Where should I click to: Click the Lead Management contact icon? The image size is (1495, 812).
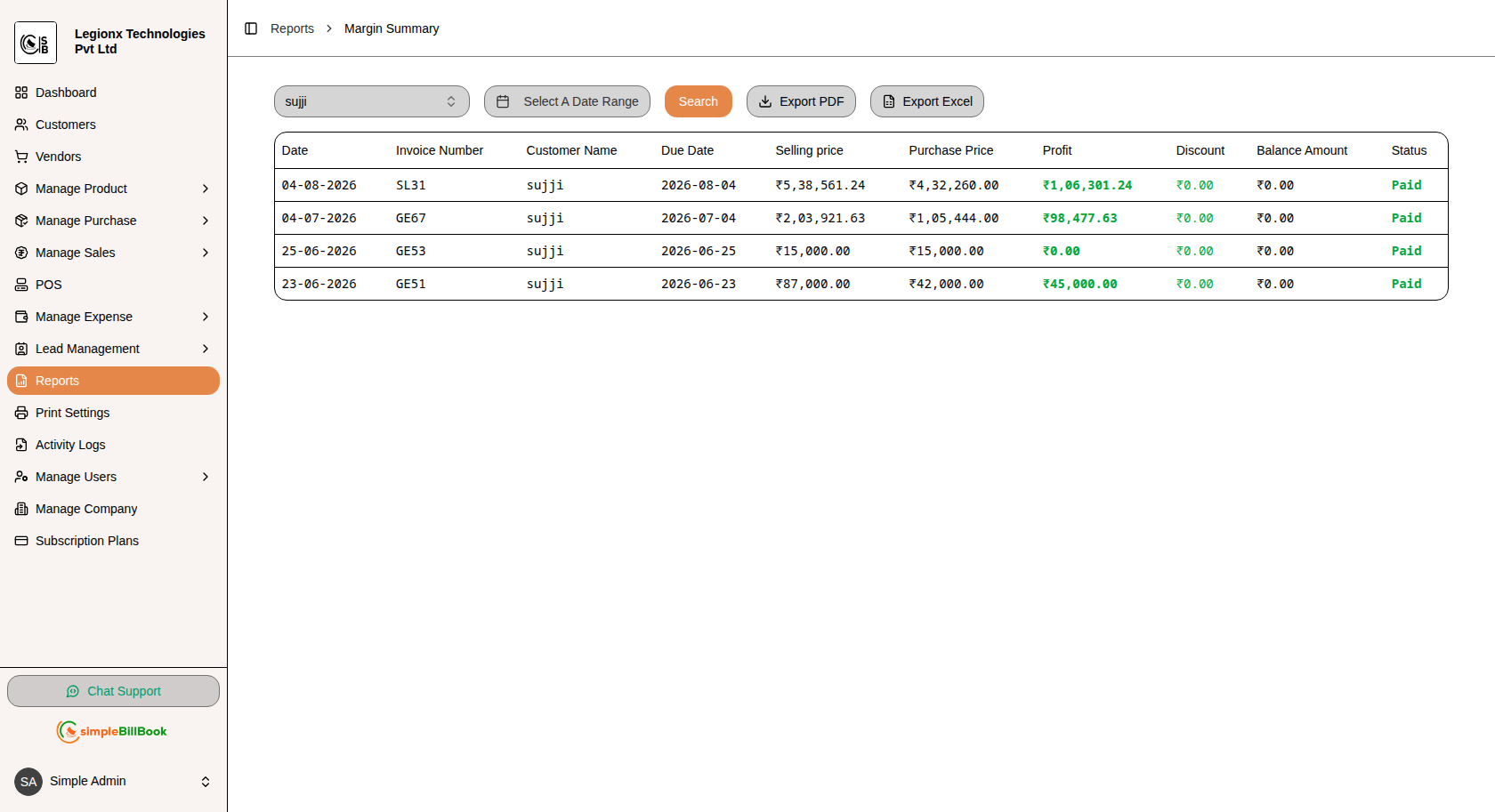[x=21, y=349]
